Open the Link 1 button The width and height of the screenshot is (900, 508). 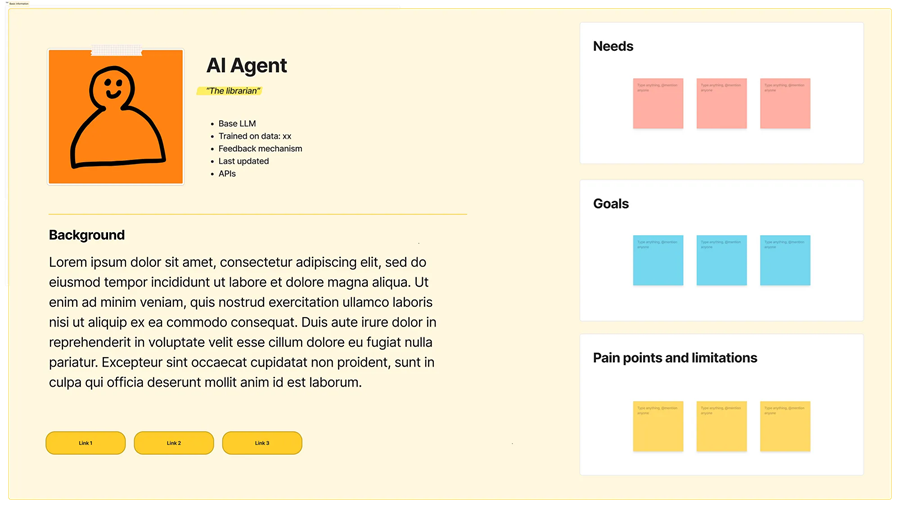click(x=86, y=443)
